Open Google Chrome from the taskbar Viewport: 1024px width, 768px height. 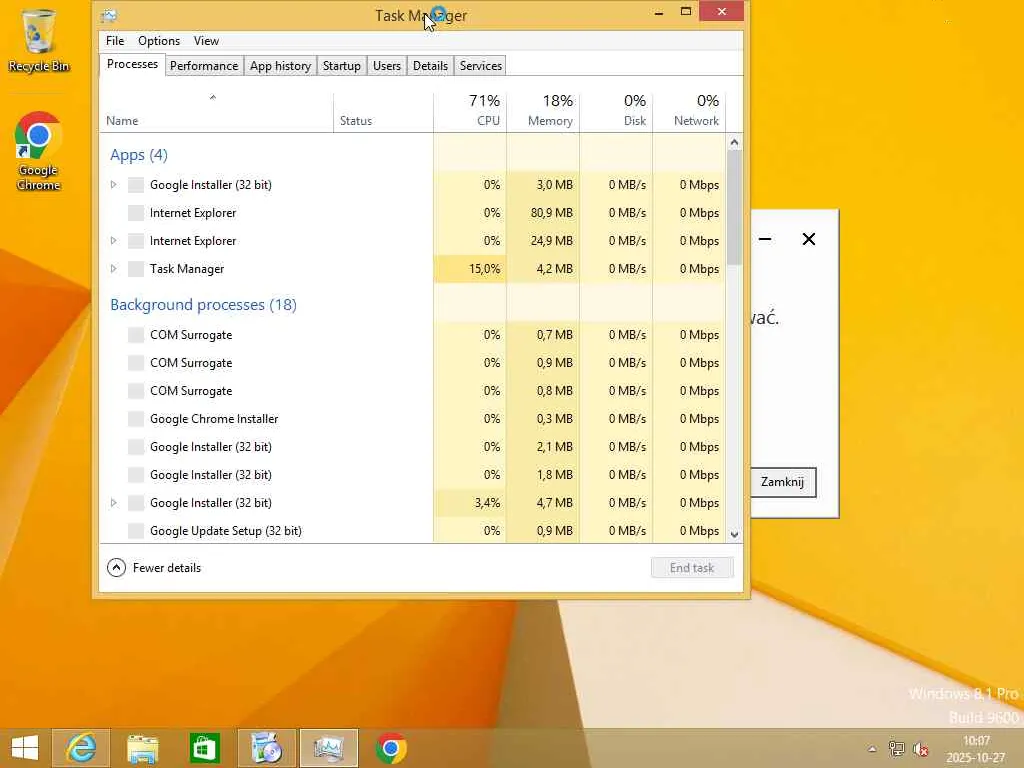coord(391,748)
